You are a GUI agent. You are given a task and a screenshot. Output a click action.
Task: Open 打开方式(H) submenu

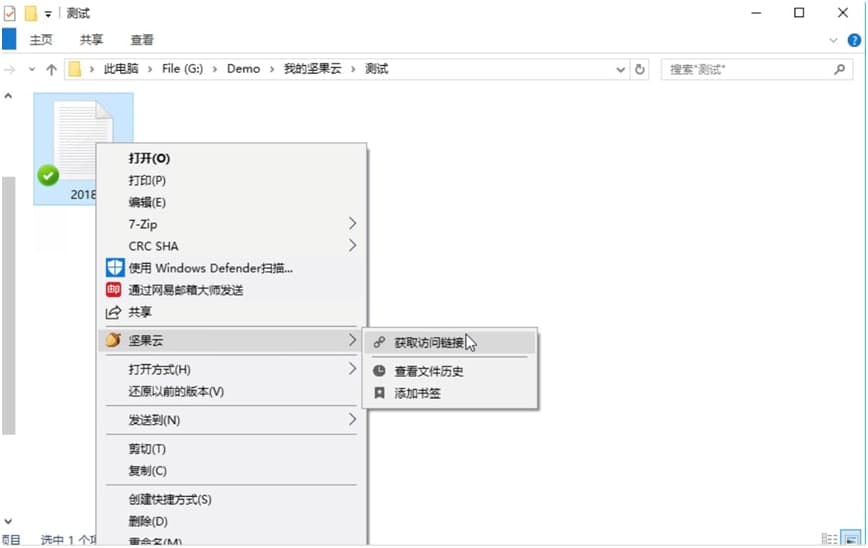click(x=231, y=369)
